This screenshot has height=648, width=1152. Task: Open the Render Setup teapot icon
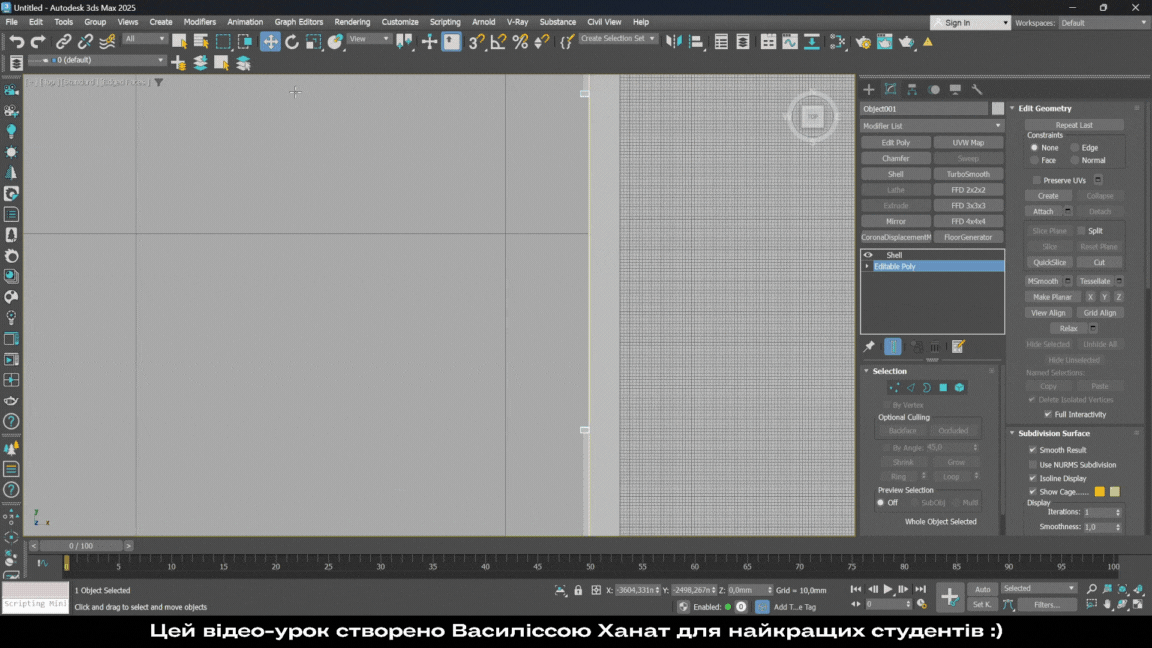point(863,42)
